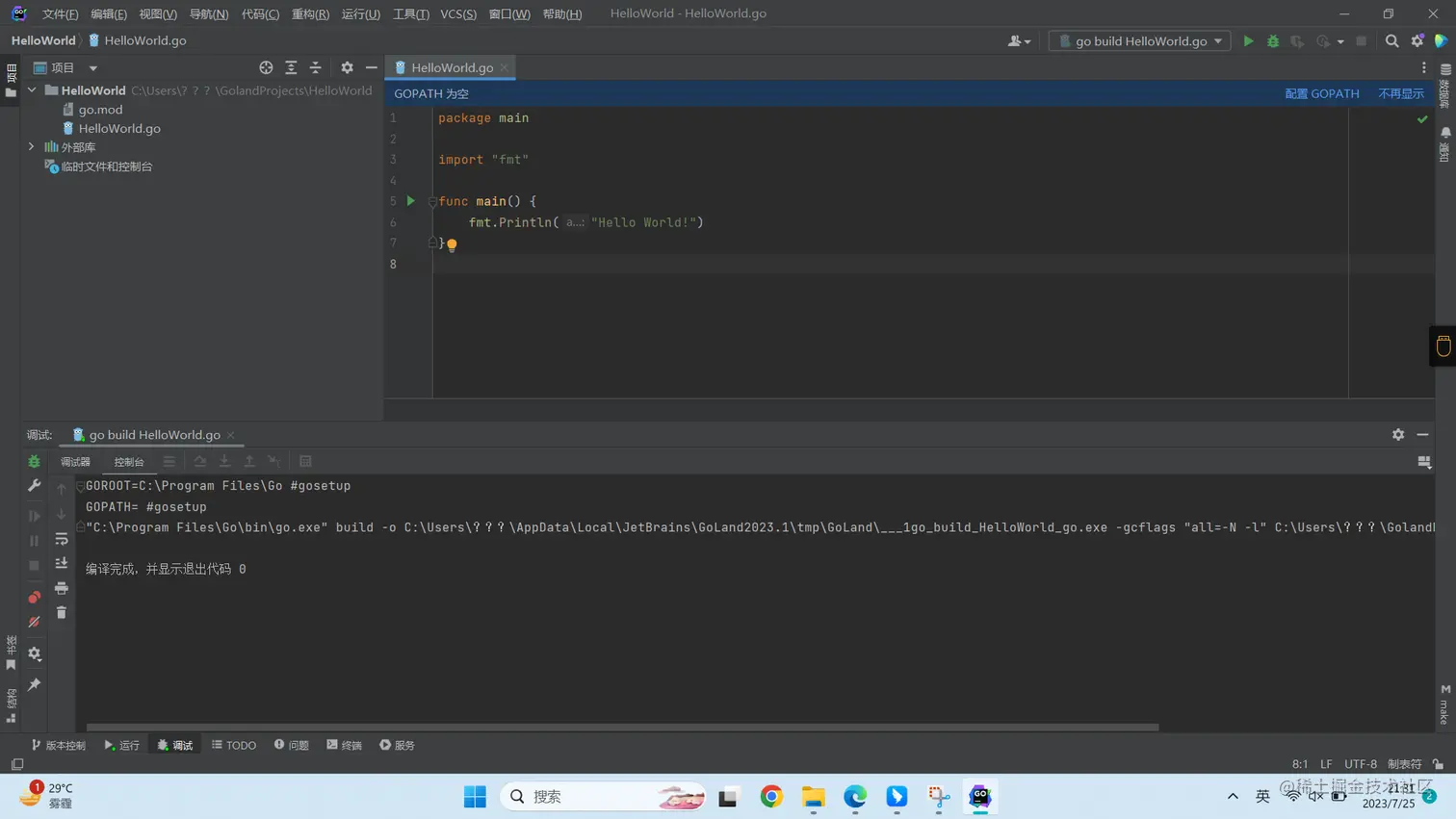Pin the debug tab with pin icon
The height and width of the screenshot is (819, 1456).
(x=35, y=684)
